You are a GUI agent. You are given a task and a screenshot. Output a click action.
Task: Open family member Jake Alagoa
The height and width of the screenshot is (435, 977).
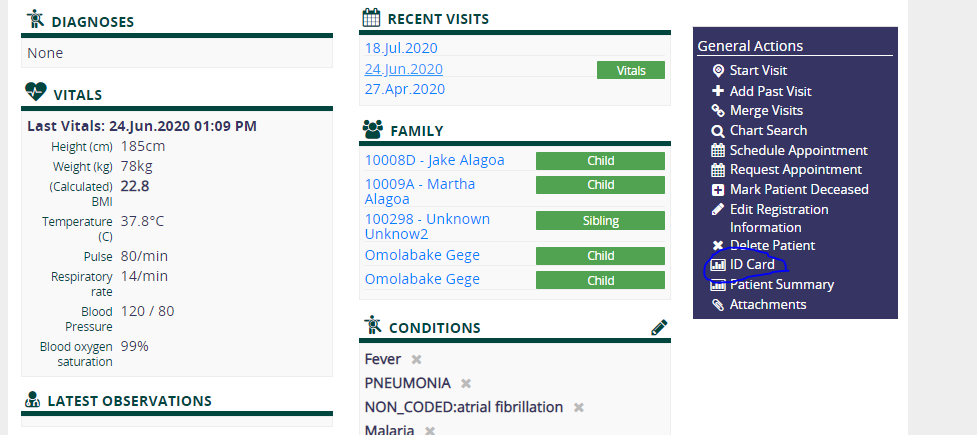[434, 160]
